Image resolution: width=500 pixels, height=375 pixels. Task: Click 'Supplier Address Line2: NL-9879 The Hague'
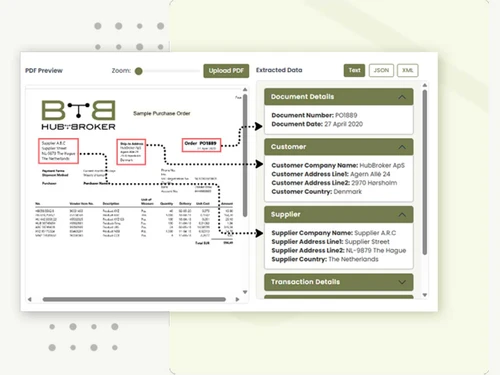coord(339,250)
